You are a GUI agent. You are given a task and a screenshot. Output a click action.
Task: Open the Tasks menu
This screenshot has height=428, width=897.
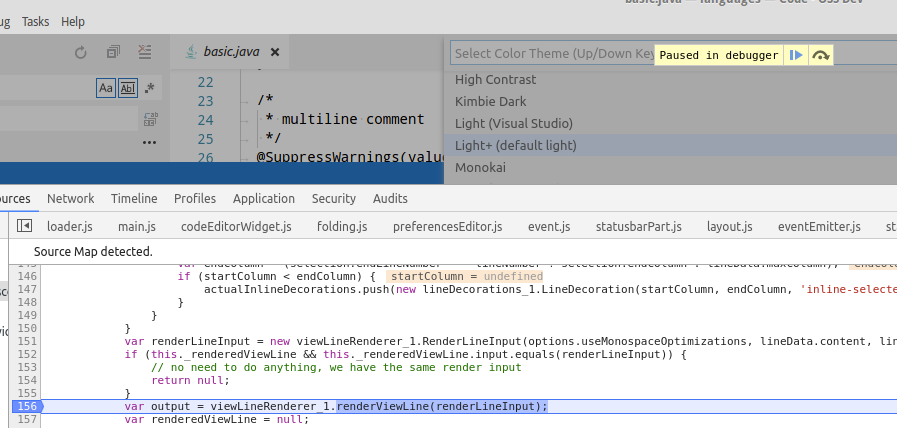point(35,22)
